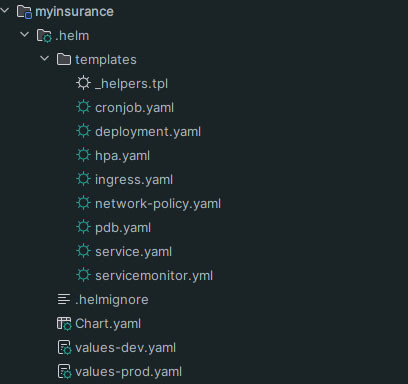Open the ingress.yaml file
408x384 pixels.
[134, 180]
